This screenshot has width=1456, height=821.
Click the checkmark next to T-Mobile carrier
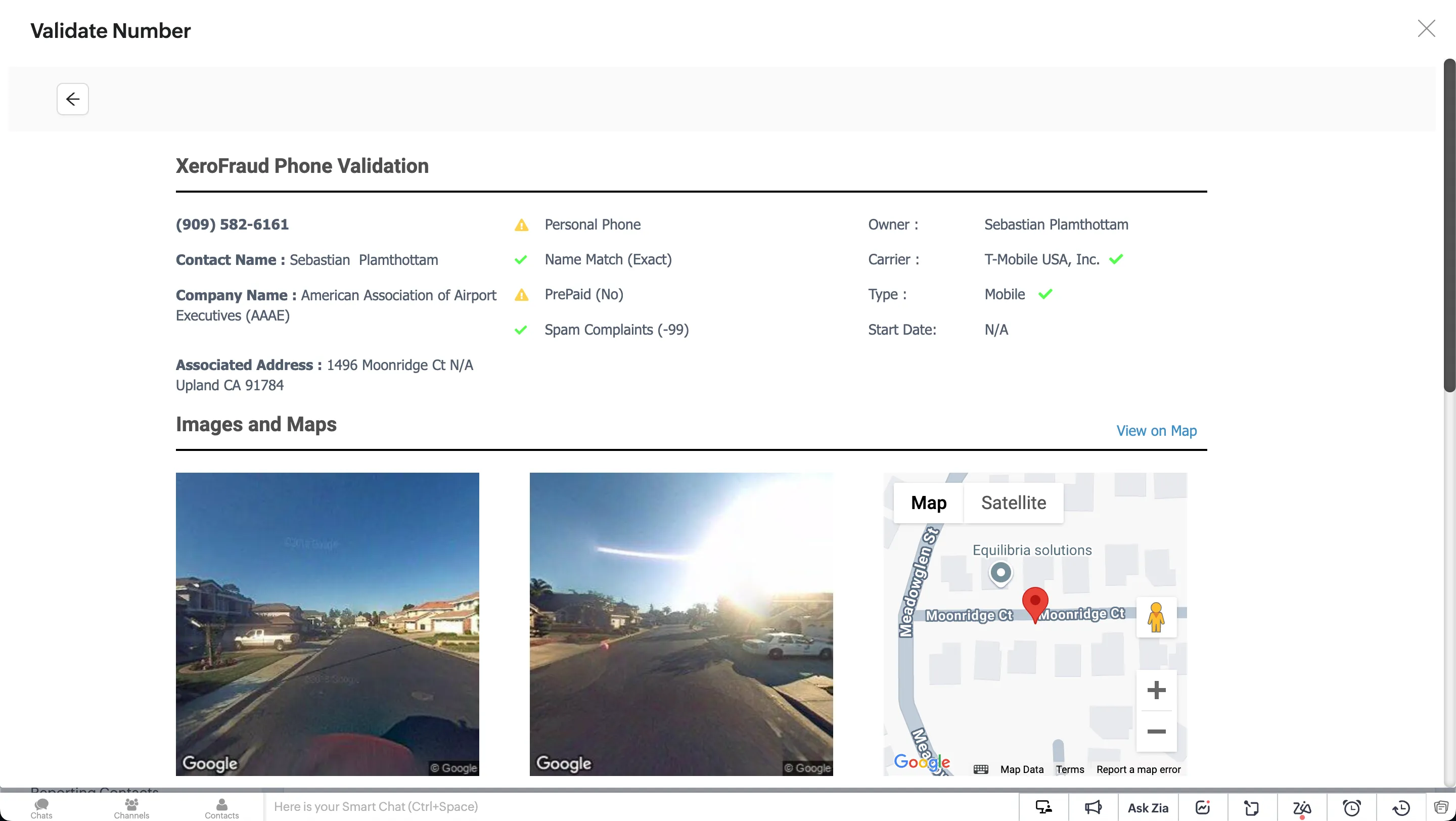[x=1116, y=259]
